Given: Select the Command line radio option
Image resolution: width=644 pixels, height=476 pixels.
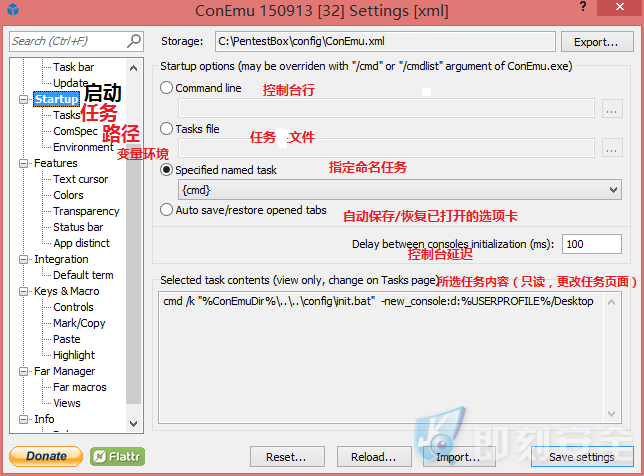Looking at the screenshot, I should (x=166, y=87).
